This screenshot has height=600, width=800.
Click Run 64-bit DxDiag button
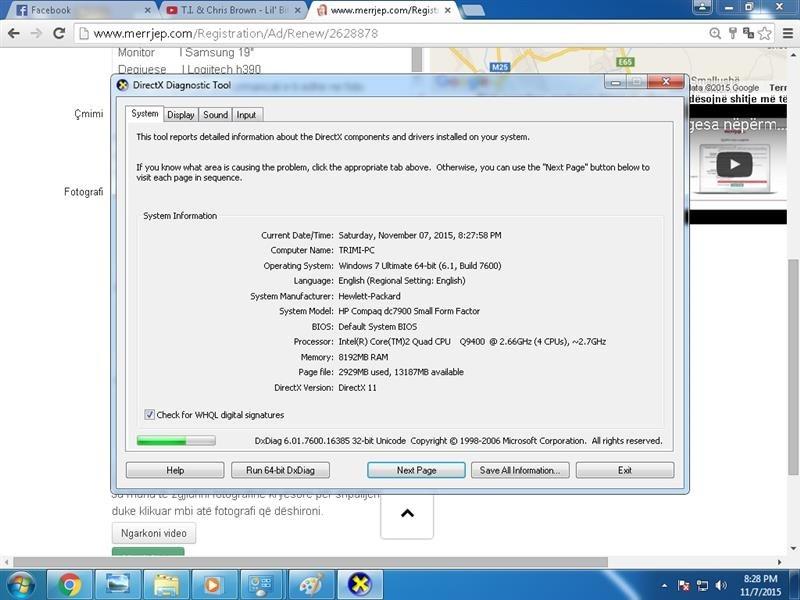pyautogui.click(x=280, y=470)
